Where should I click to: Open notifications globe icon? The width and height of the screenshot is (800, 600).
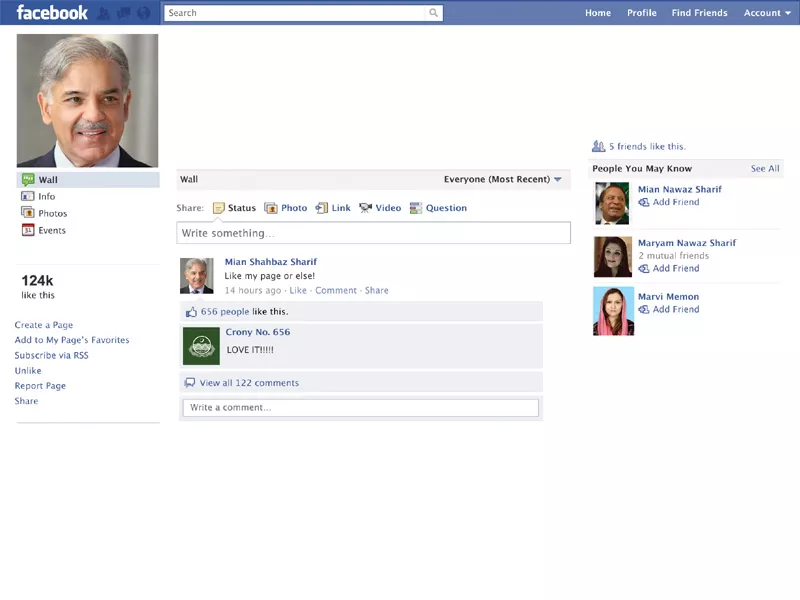(144, 13)
